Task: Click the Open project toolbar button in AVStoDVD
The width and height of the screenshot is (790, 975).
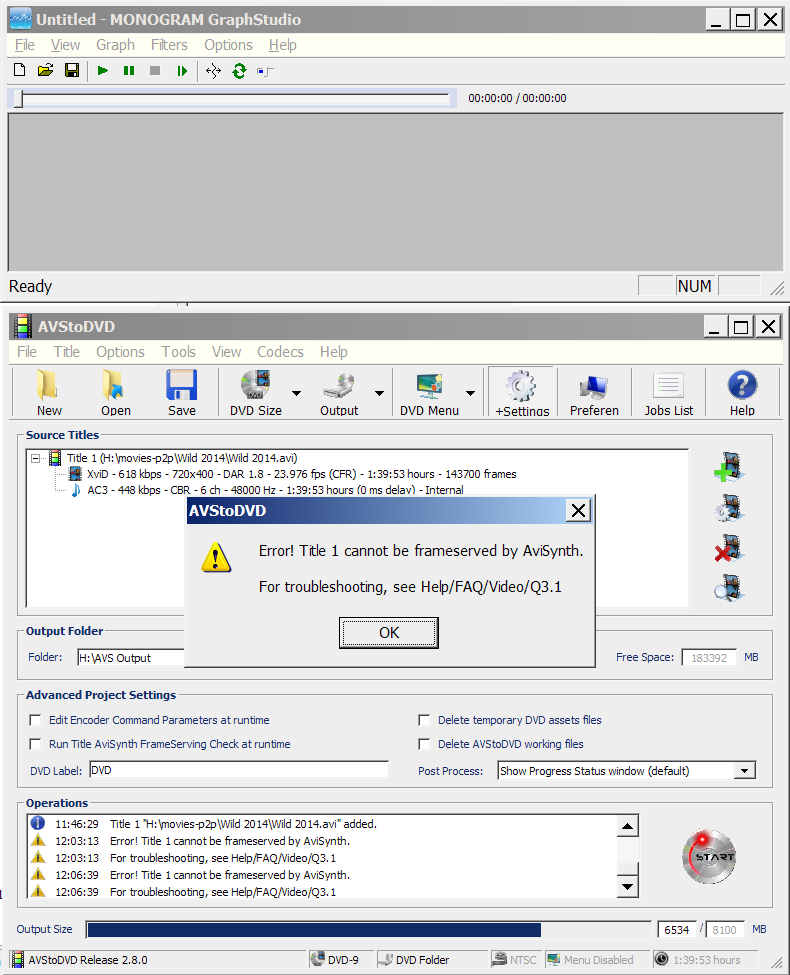Action: 116,392
